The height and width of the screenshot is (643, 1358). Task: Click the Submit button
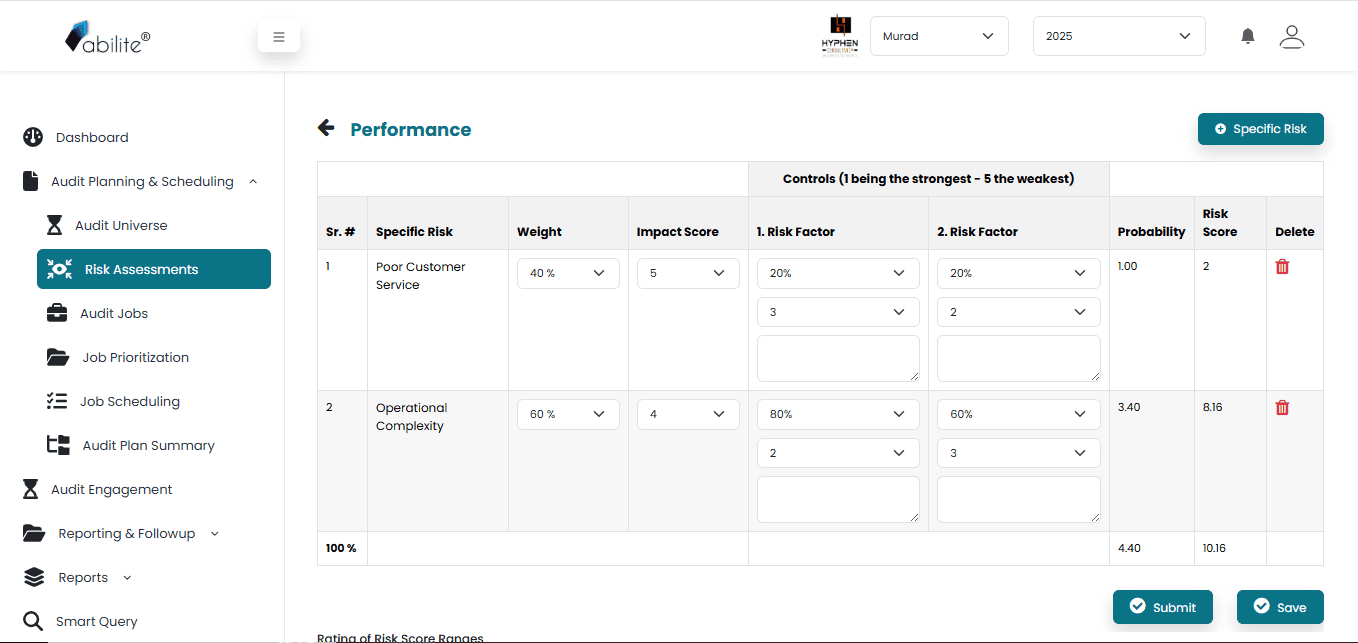(x=1162, y=607)
